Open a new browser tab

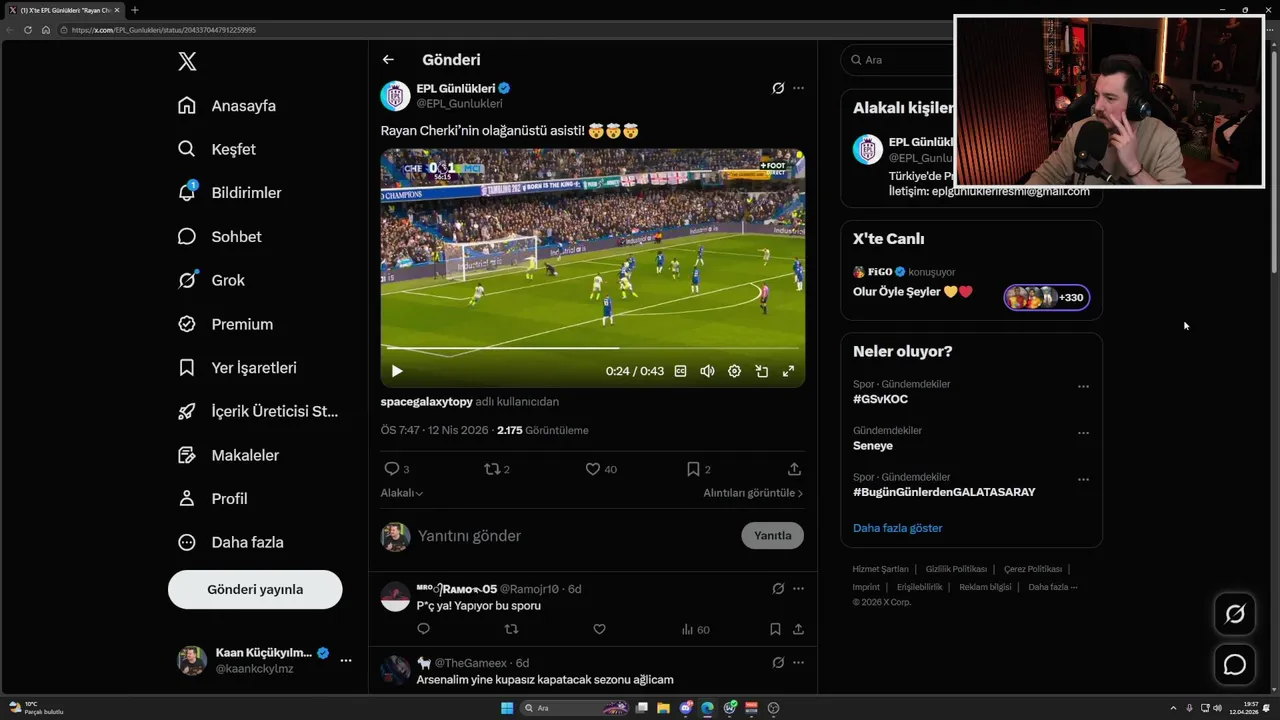tap(135, 10)
